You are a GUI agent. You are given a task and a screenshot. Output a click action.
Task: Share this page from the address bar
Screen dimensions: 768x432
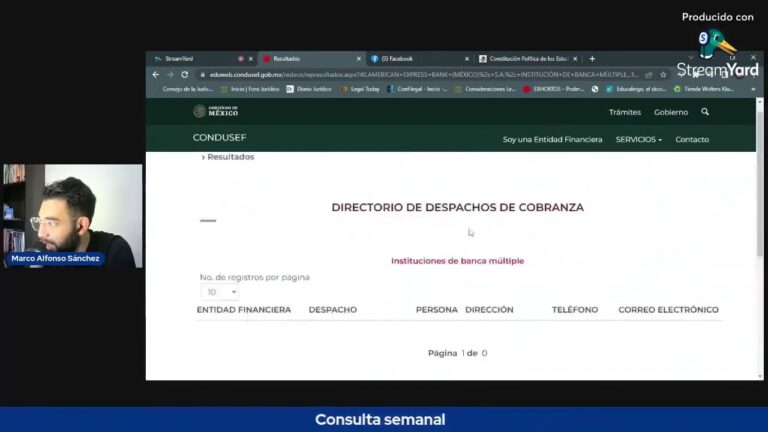649,75
